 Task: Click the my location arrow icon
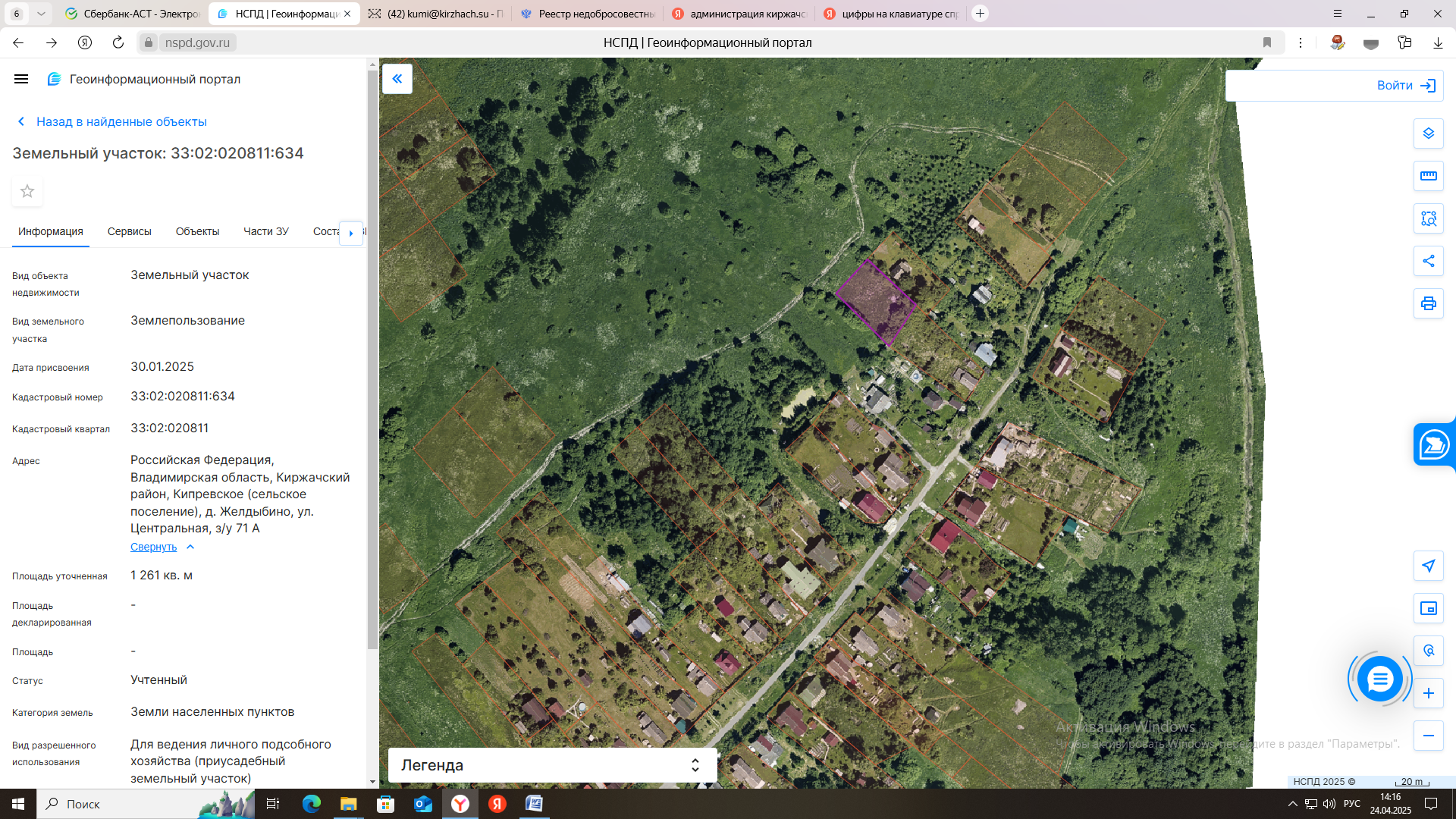pyautogui.click(x=1428, y=566)
